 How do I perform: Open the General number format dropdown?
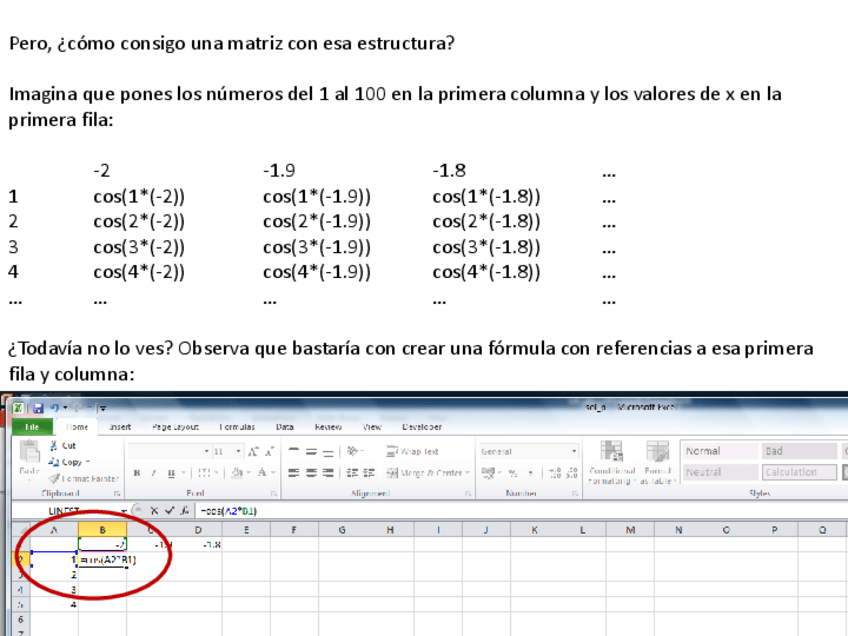(x=574, y=452)
